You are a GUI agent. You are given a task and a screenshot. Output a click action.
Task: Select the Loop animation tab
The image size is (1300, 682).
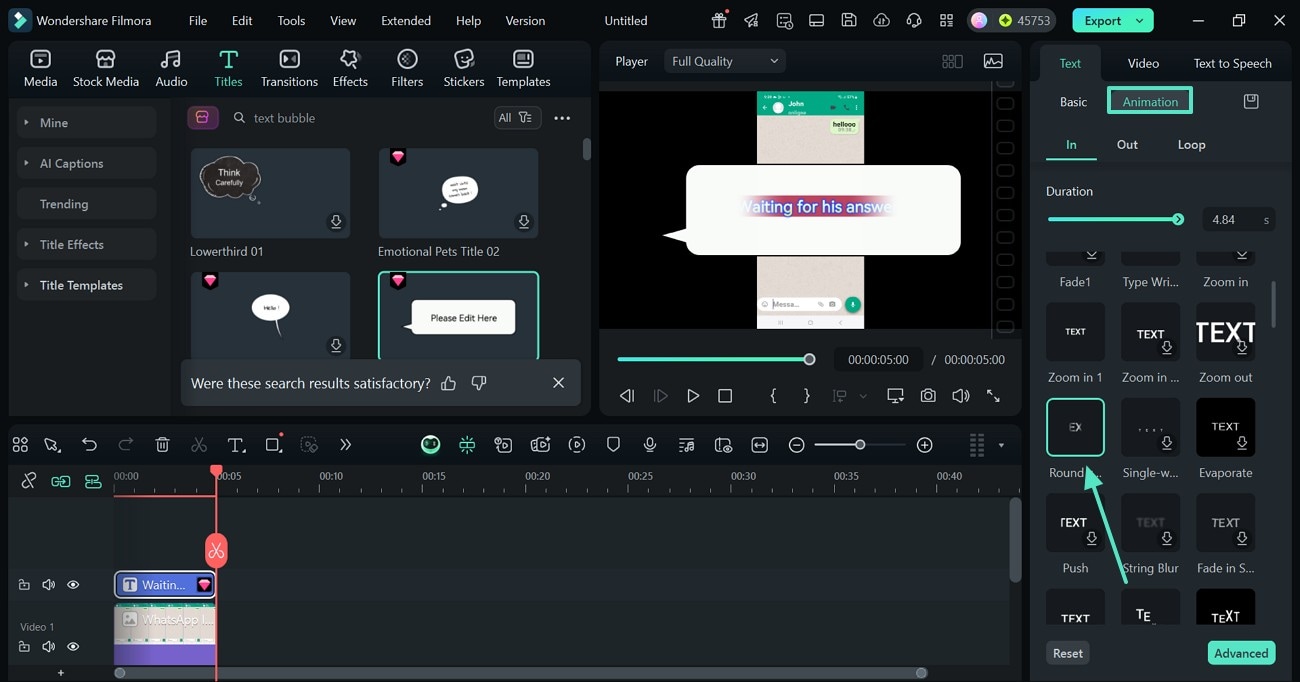(1191, 144)
